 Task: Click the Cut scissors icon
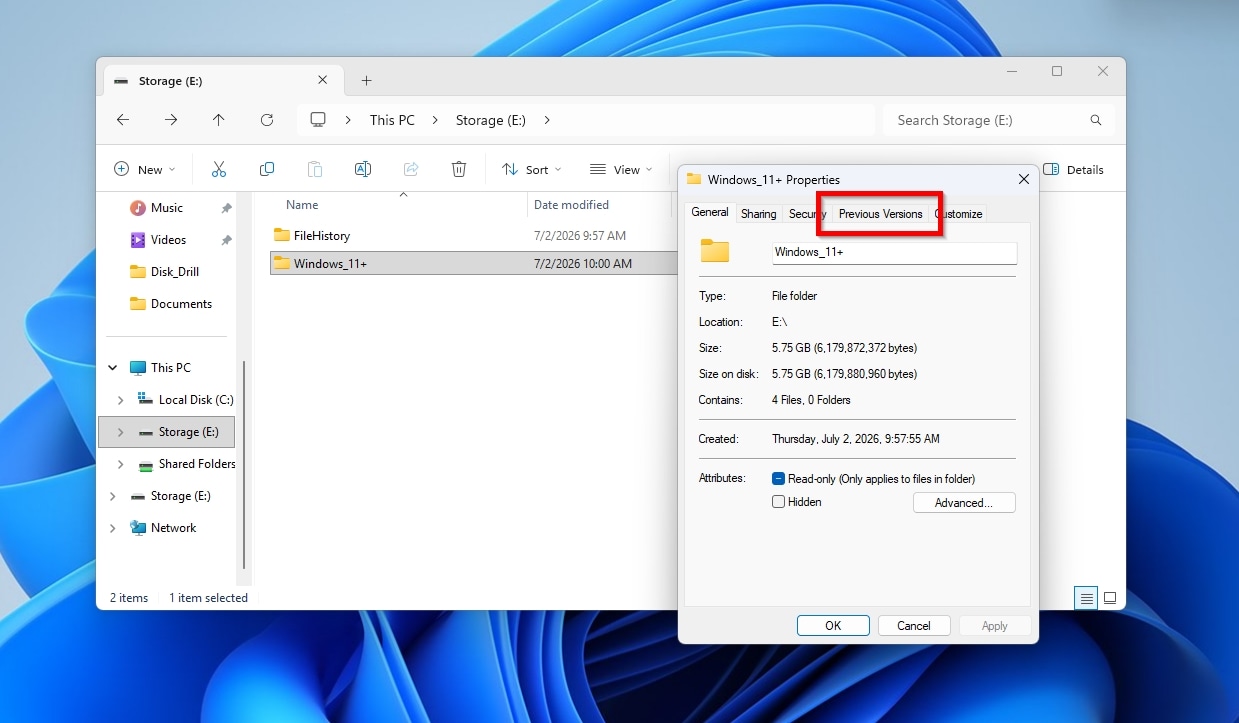219,170
